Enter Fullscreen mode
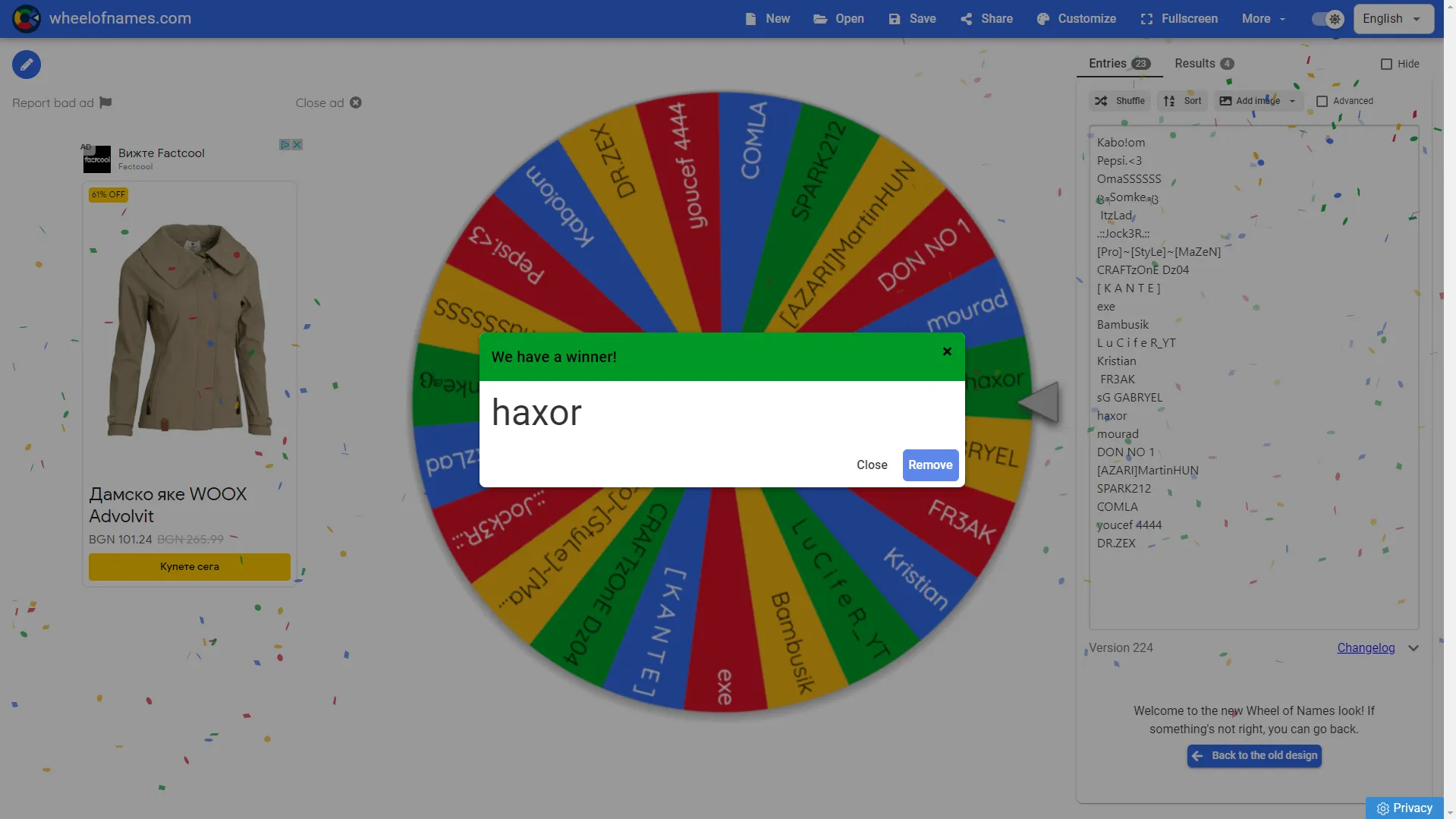The image size is (1456, 819). click(1180, 19)
